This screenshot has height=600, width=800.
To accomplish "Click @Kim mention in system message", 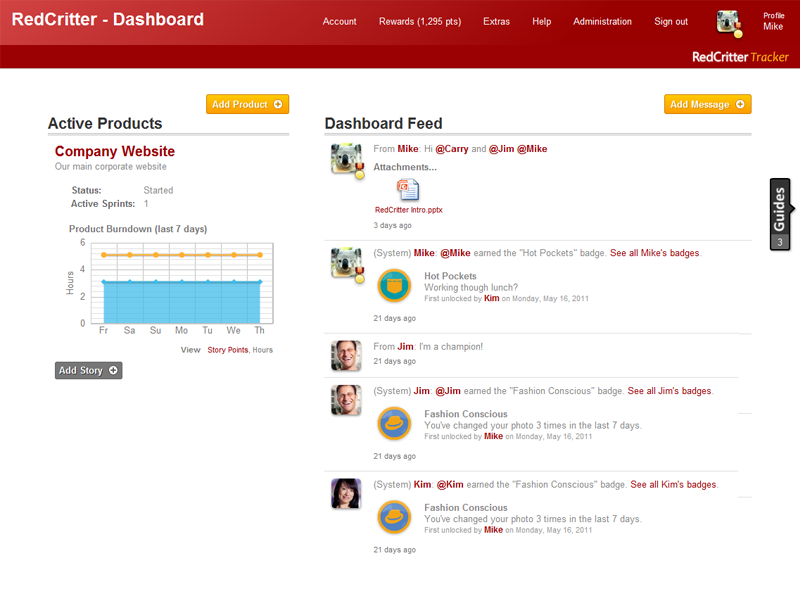I will [x=450, y=485].
